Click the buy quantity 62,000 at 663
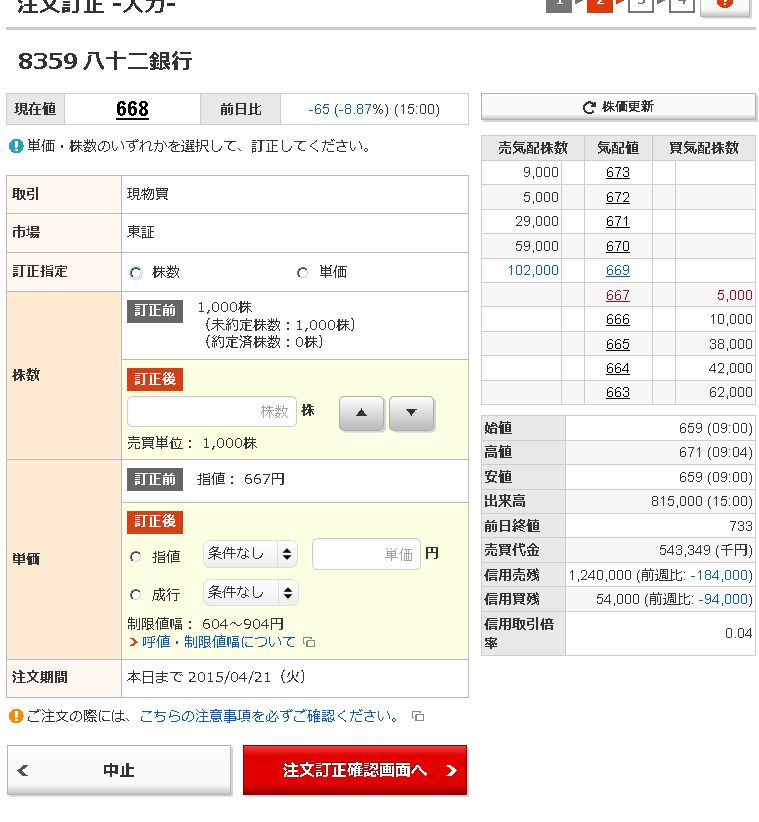Screen dimensions: 759x822 coord(731,392)
